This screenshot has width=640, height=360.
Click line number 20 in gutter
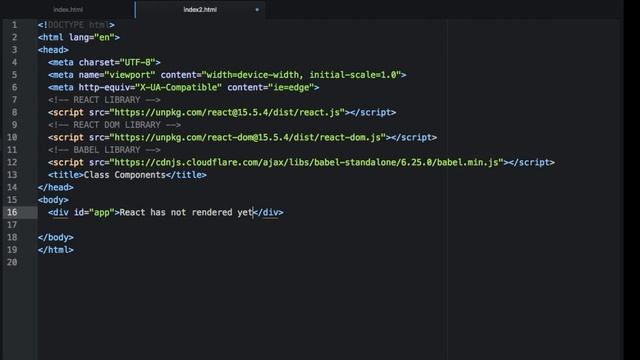12,262
